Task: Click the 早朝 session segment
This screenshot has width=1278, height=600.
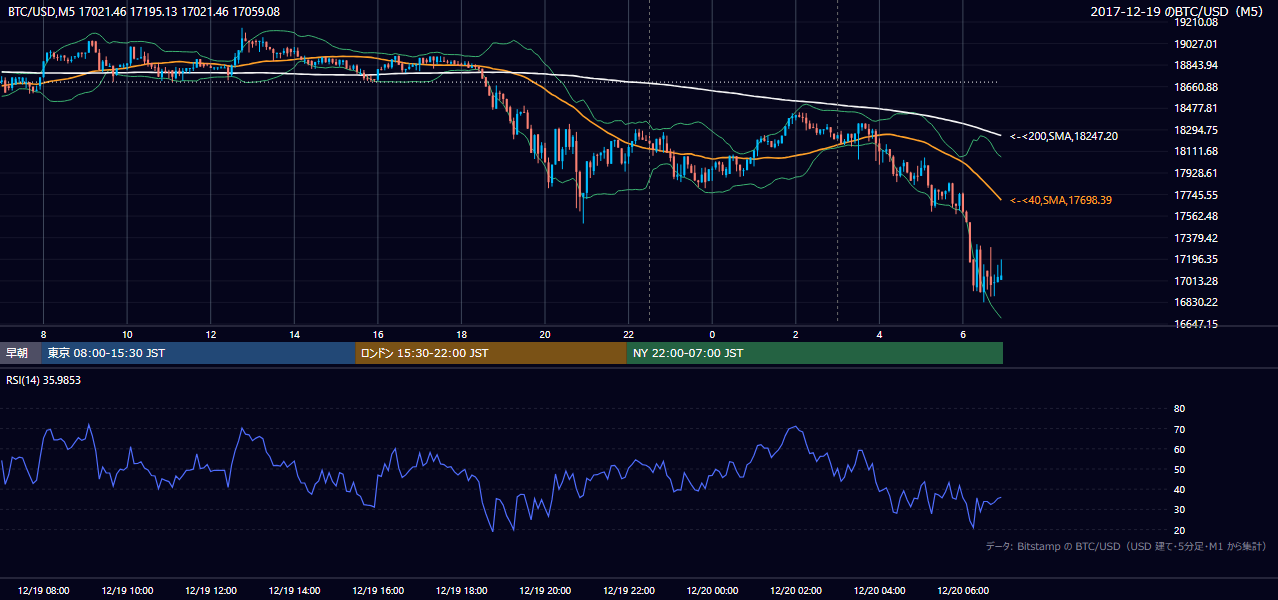Action: 20,353
